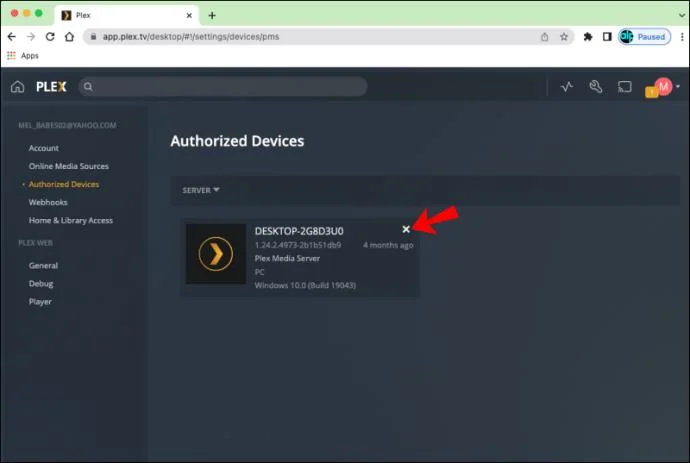
Task: Click the address bar URL
Action: click(191, 37)
